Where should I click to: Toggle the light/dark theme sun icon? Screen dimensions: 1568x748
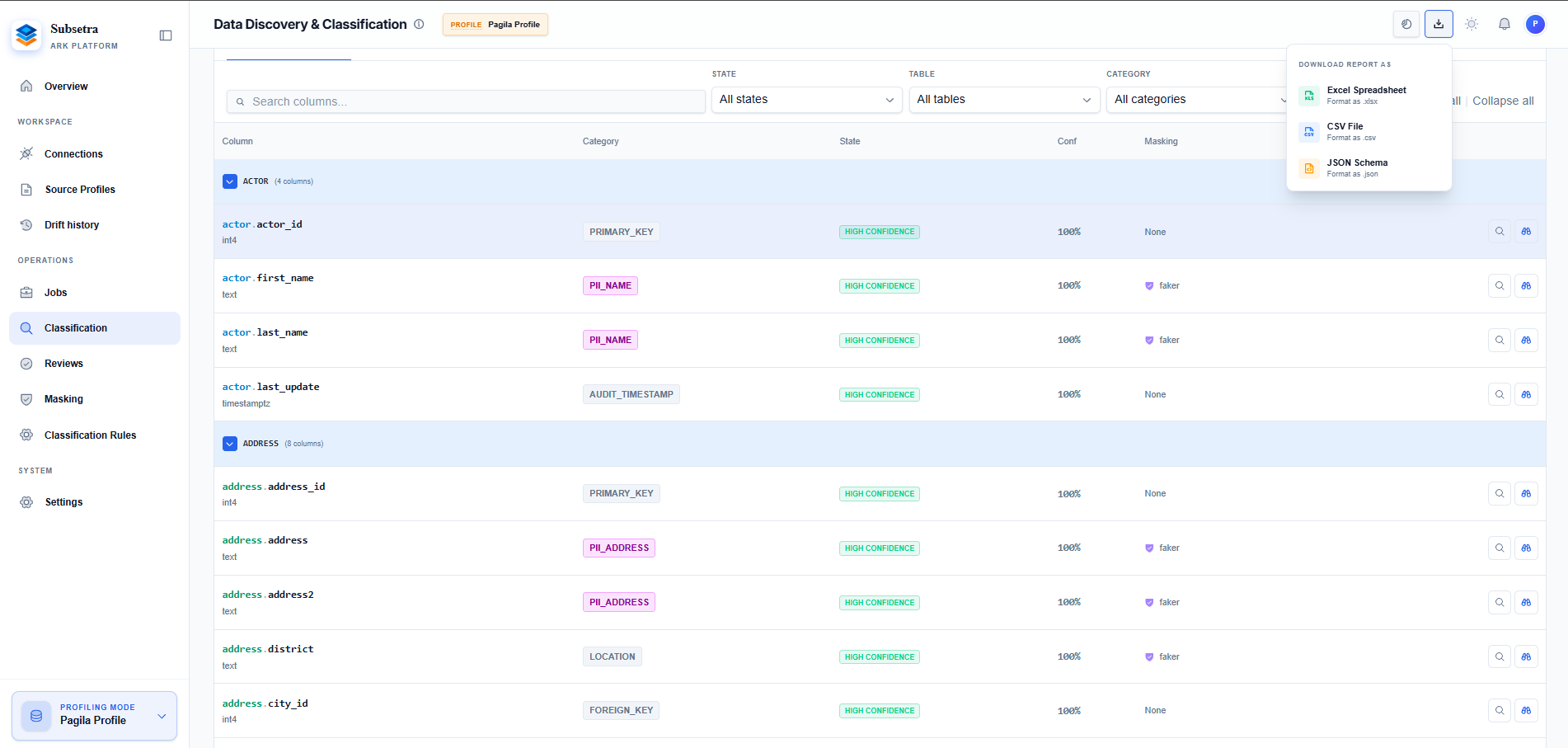(1472, 24)
